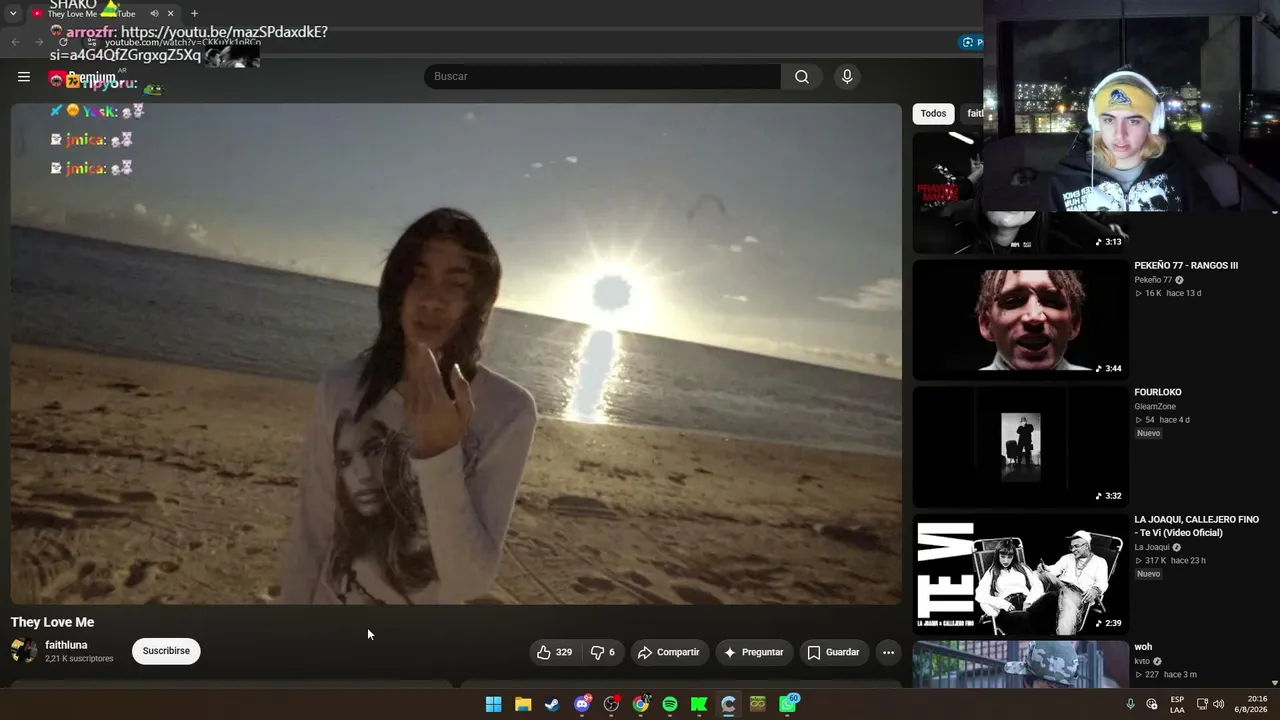Open a new browser tab
This screenshot has width=1280, height=720.
point(194,14)
